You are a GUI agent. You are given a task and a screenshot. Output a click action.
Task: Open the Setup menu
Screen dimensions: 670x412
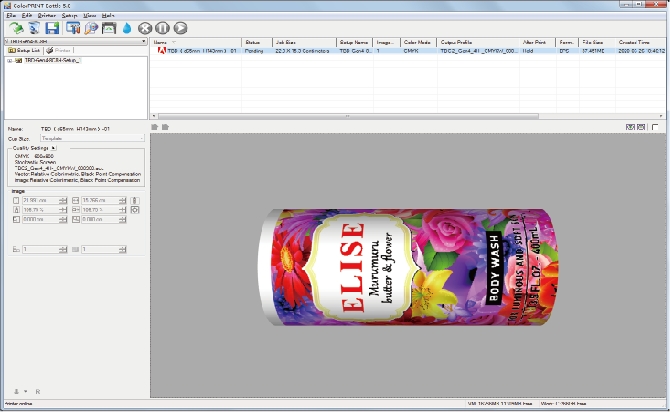point(70,17)
